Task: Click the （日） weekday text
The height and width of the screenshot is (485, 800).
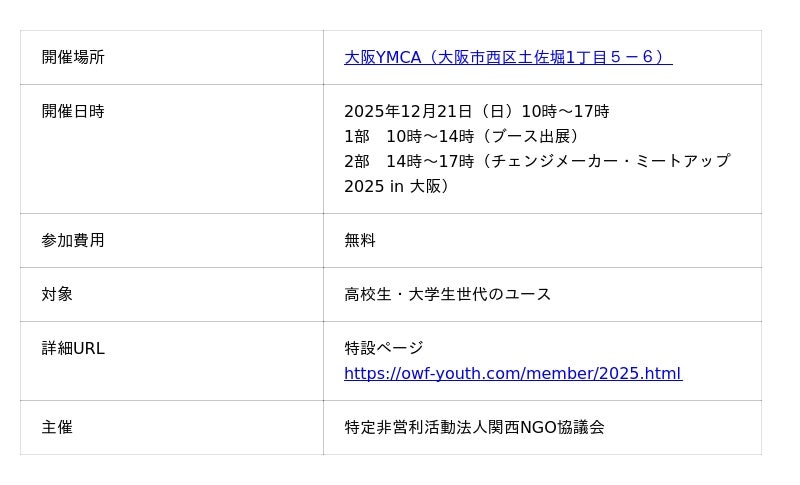Action: (496, 111)
